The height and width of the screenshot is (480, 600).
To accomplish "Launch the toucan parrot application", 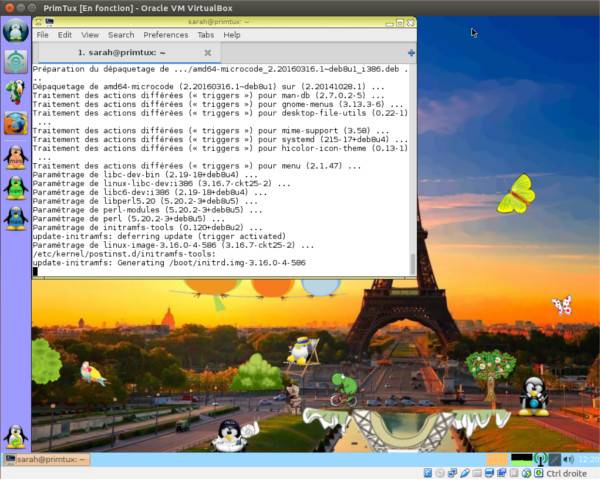I will tap(16, 92).
